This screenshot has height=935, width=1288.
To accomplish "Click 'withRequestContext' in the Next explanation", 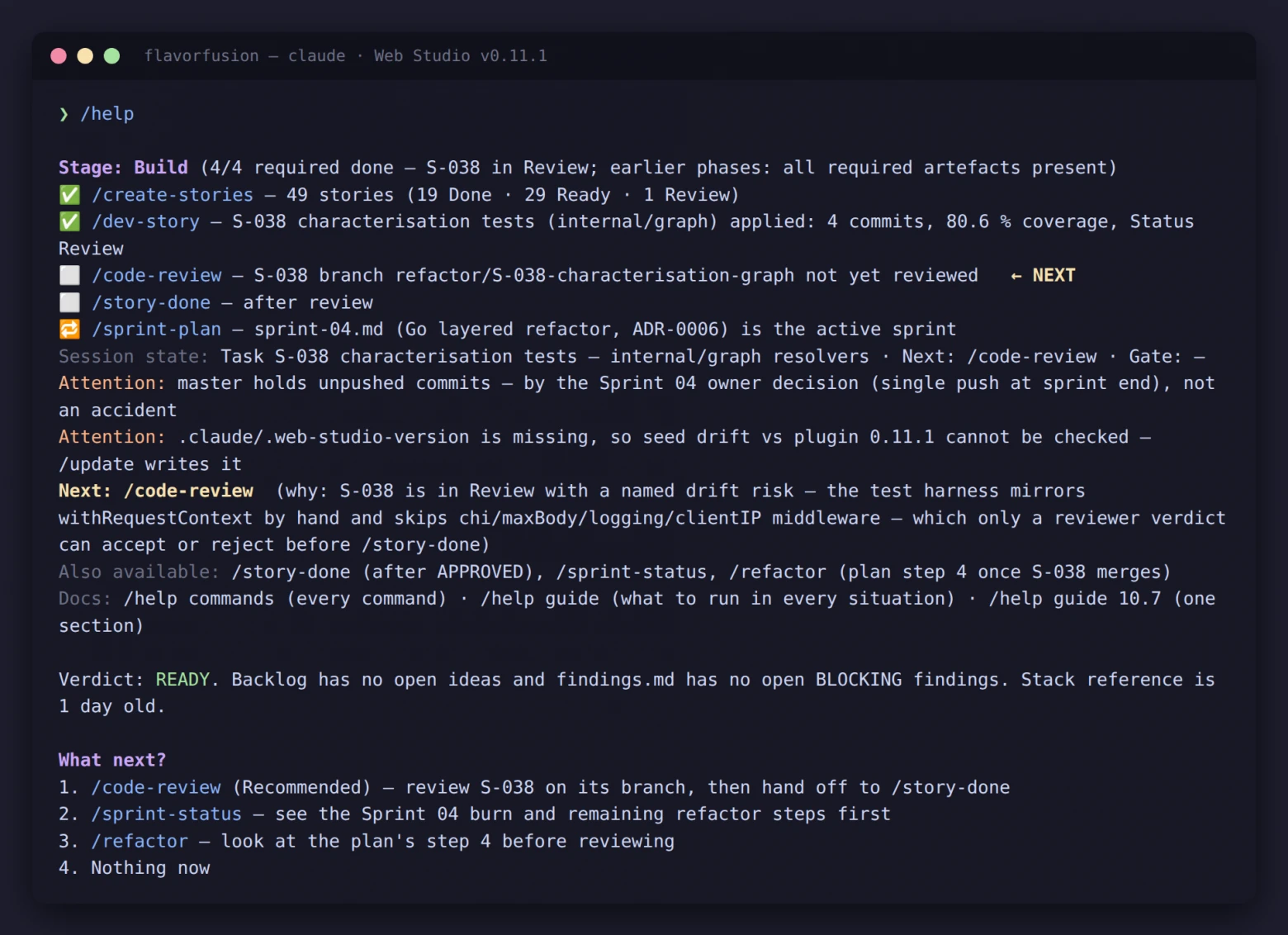I will tap(155, 519).
